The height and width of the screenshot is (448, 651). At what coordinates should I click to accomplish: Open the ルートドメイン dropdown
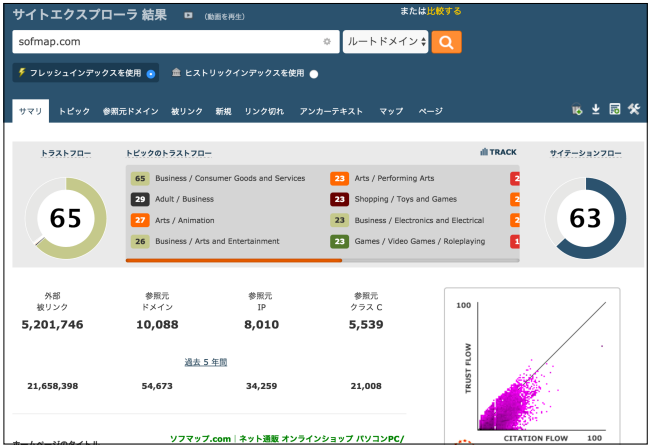coord(385,42)
